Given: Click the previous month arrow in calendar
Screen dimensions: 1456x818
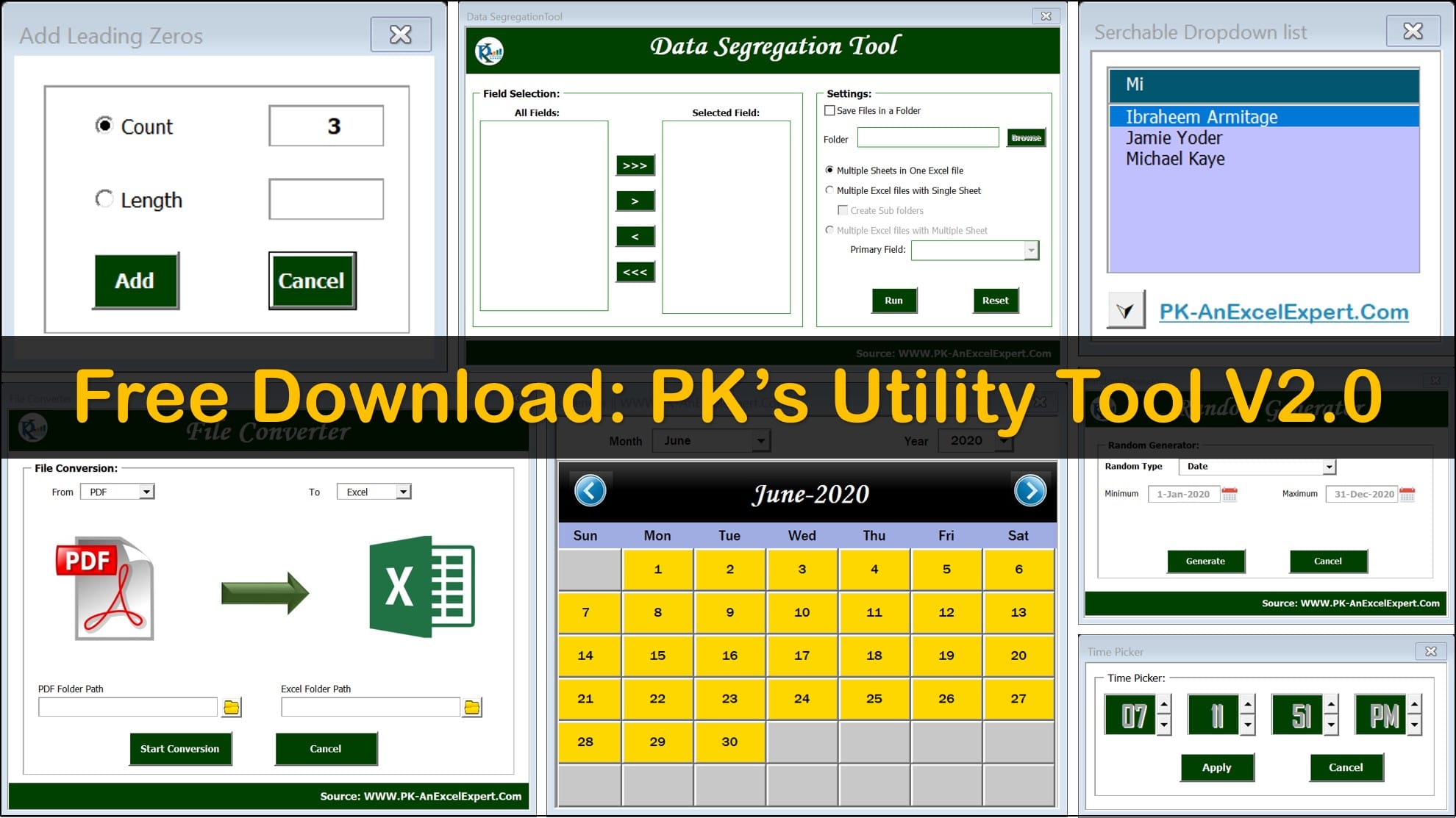Looking at the screenshot, I should (x=590, y=491).
